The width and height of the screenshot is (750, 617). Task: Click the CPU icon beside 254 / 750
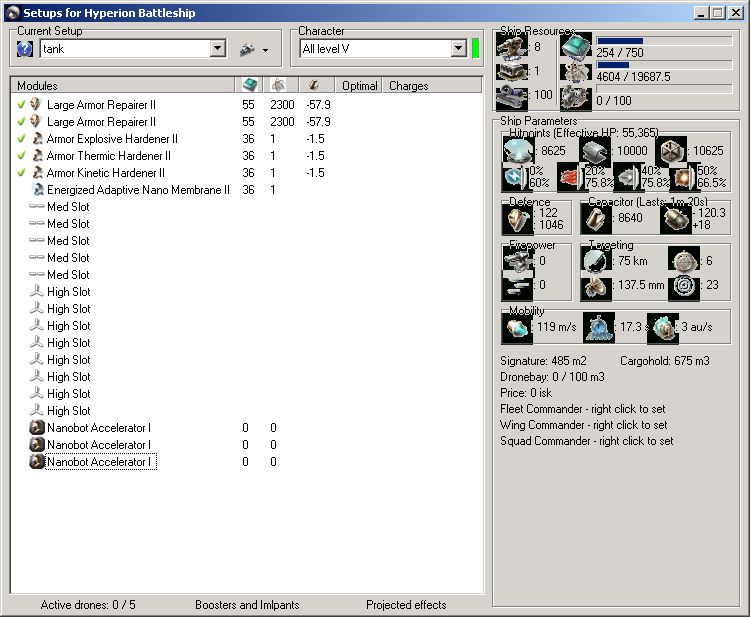coord(576,47)
